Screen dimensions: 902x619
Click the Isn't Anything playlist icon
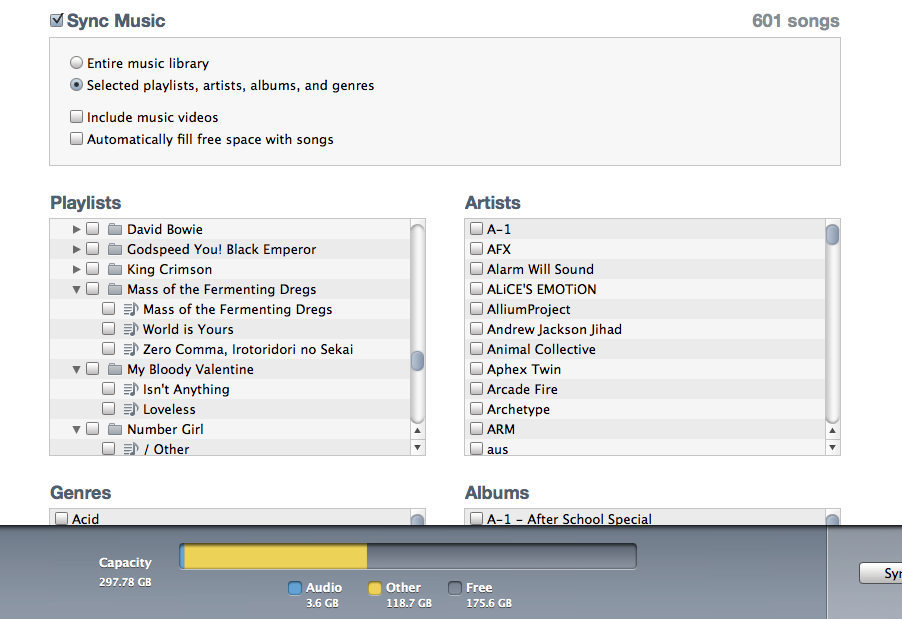(x=131, y=389)
